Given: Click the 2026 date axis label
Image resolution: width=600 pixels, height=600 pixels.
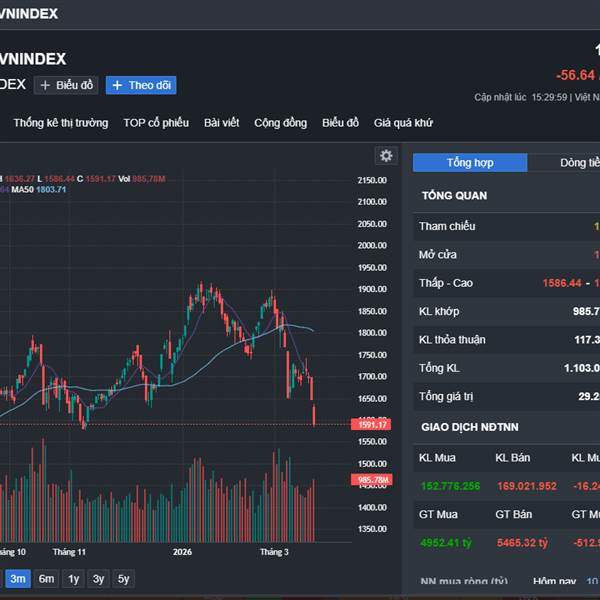Looking at the screenshot, I should pyautogui.click(x=182, y=552).
